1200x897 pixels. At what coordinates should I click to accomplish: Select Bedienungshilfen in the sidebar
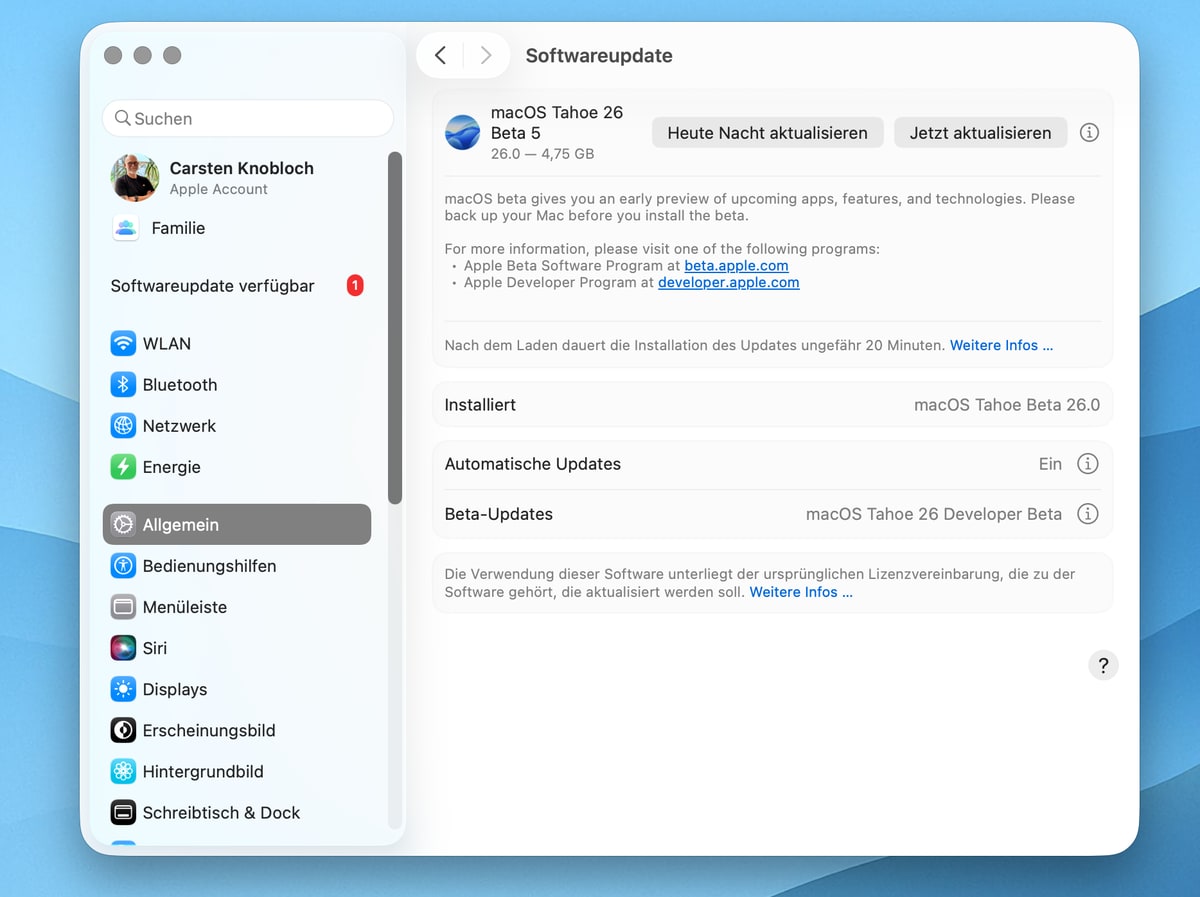click(x=209, y=566)
